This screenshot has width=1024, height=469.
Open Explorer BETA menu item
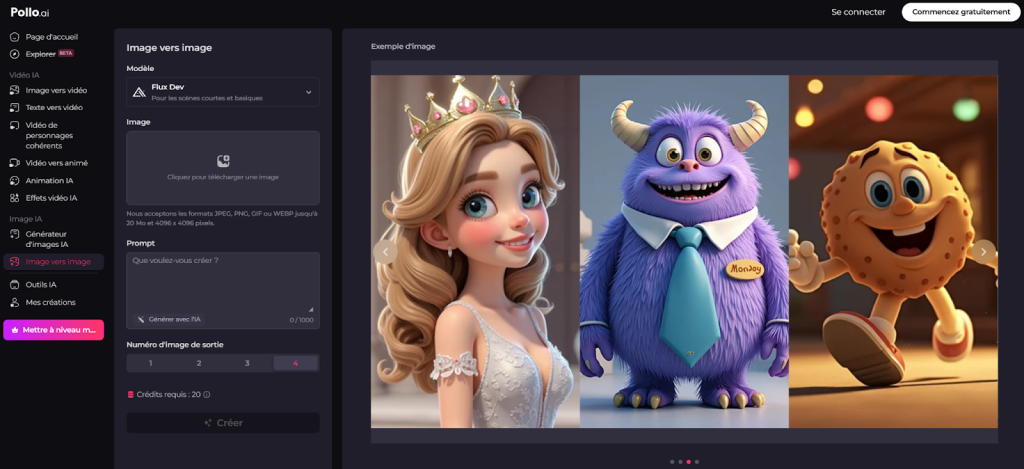pos(52,54)
